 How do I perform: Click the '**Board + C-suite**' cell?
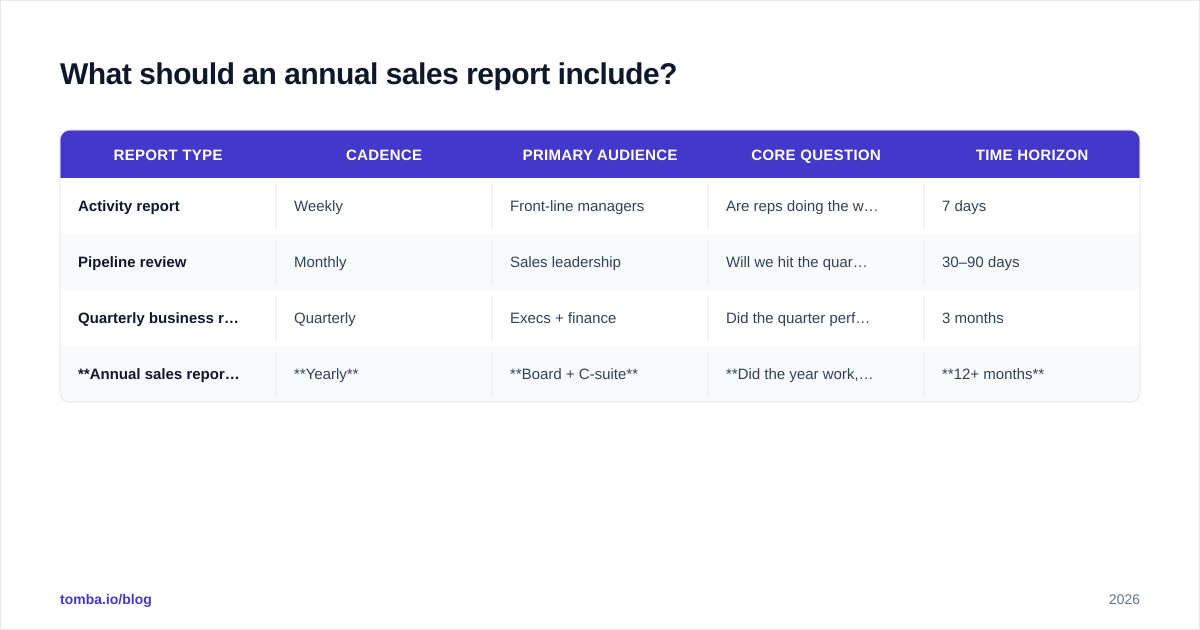tap(600, 374)
